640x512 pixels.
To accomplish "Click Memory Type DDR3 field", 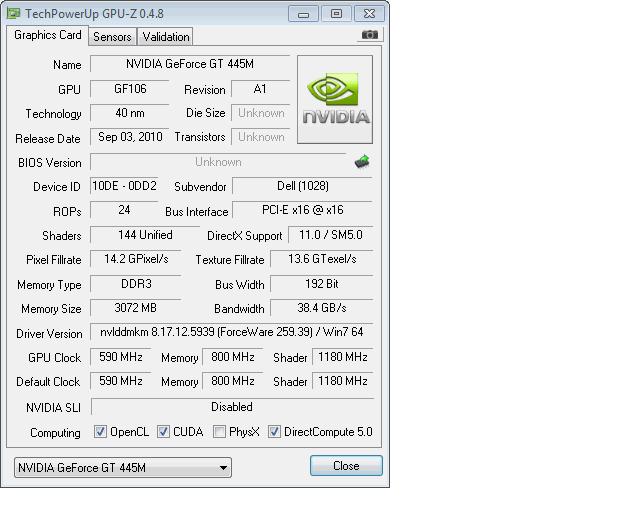I will pos(136,284).
